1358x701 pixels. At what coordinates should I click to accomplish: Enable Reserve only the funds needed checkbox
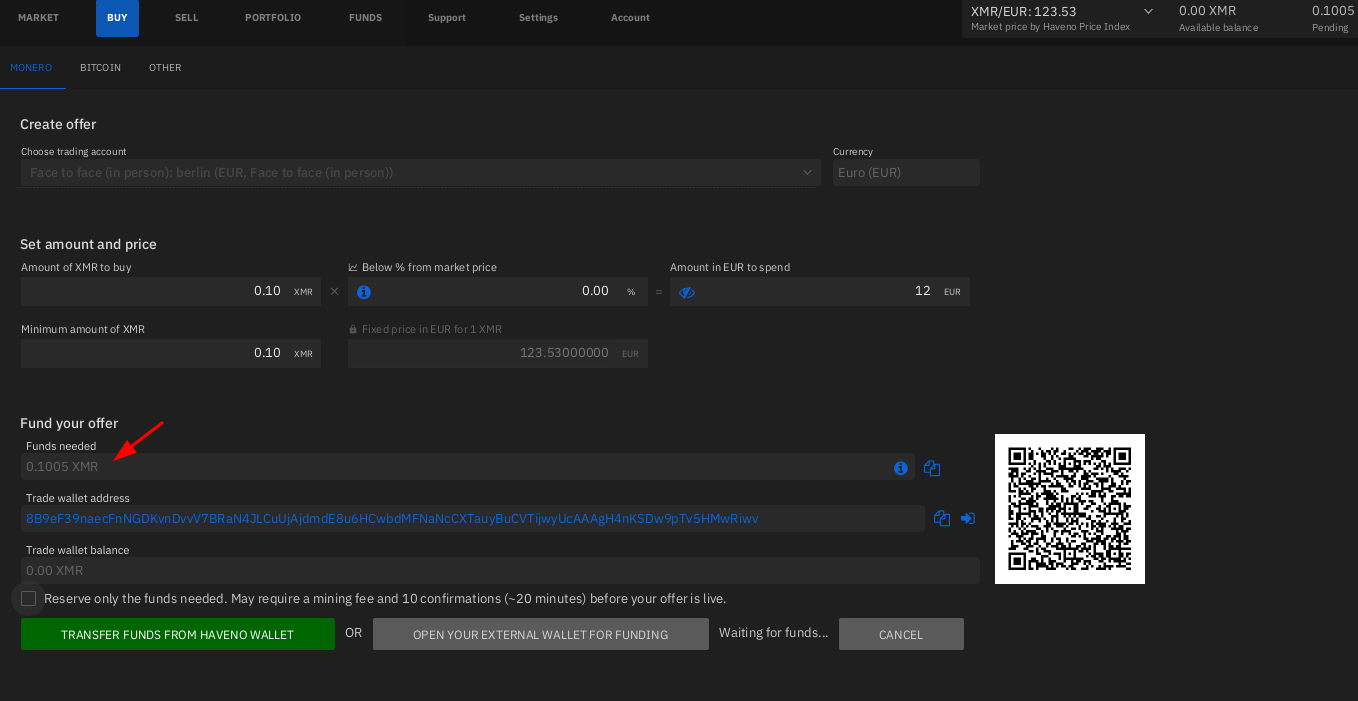tap(29, 599)
